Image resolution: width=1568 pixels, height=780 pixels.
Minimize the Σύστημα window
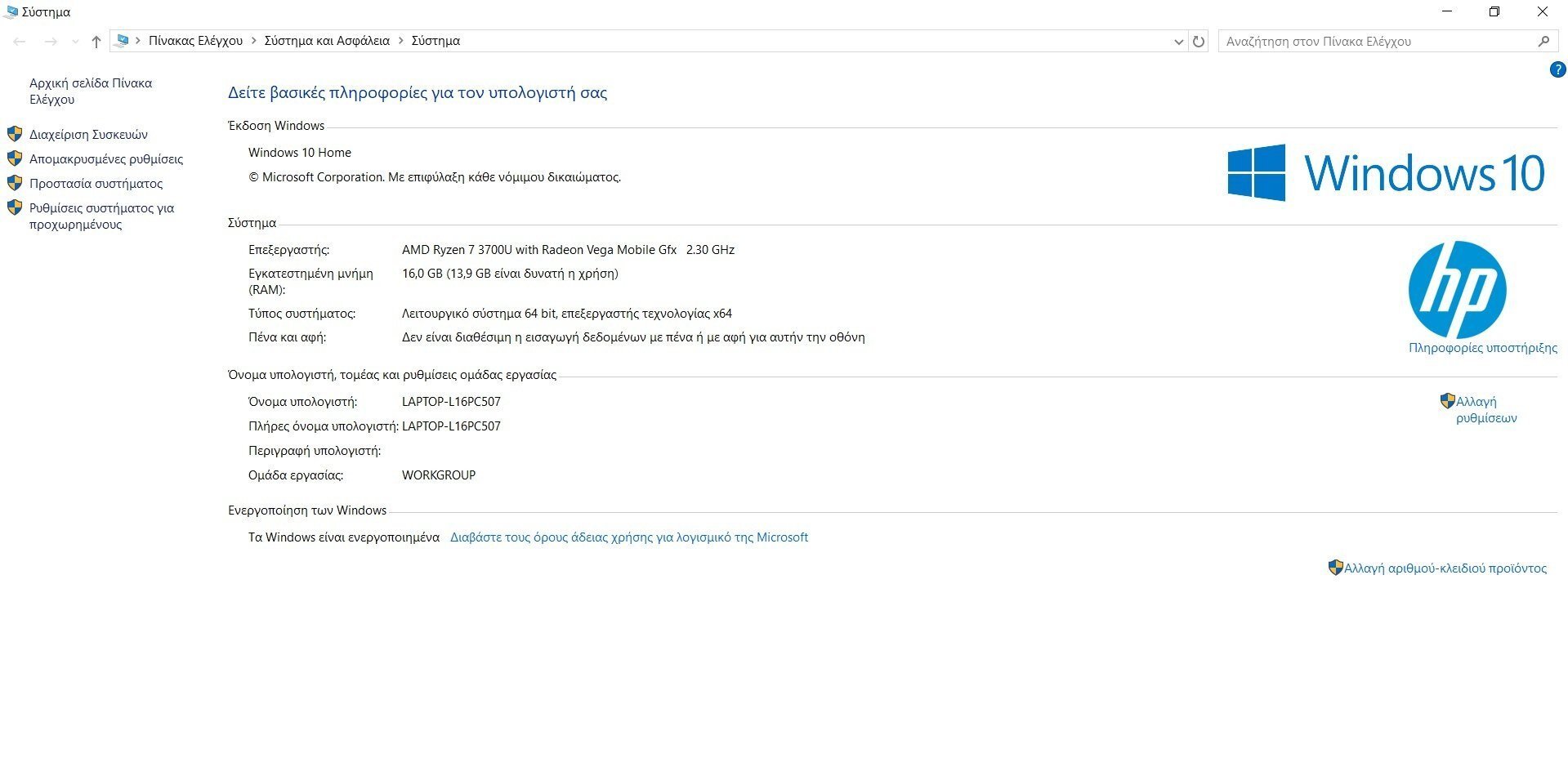[1447, 11]
